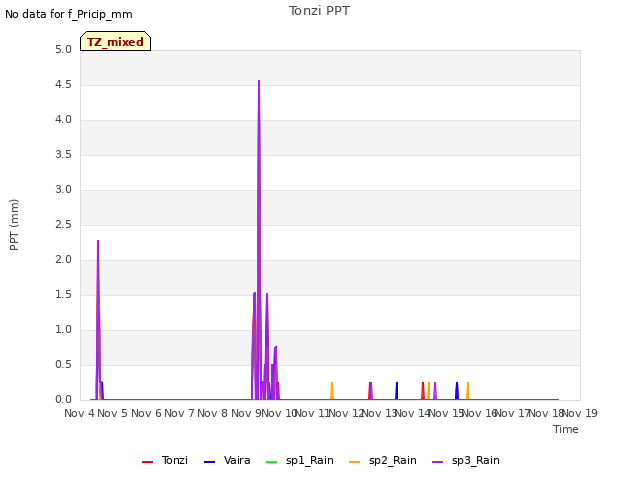Click the orange sp2_Rain legend color marker
Image resolution: width=640 pixels, height=480 pixels.
355,462
